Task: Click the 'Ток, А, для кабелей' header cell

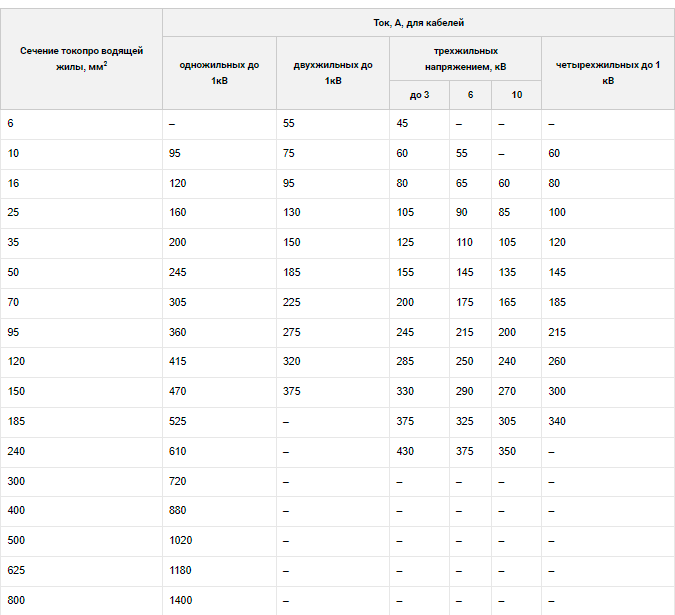Action: (418, 23)
